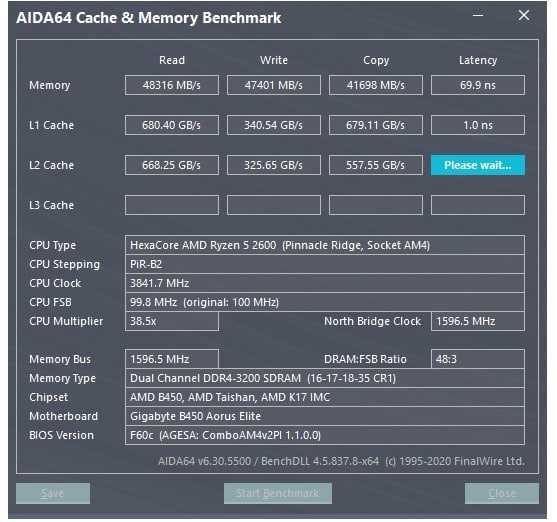This screenshot has height=522, width=557.
Task: Click the Save button
Action: (53, 493)
